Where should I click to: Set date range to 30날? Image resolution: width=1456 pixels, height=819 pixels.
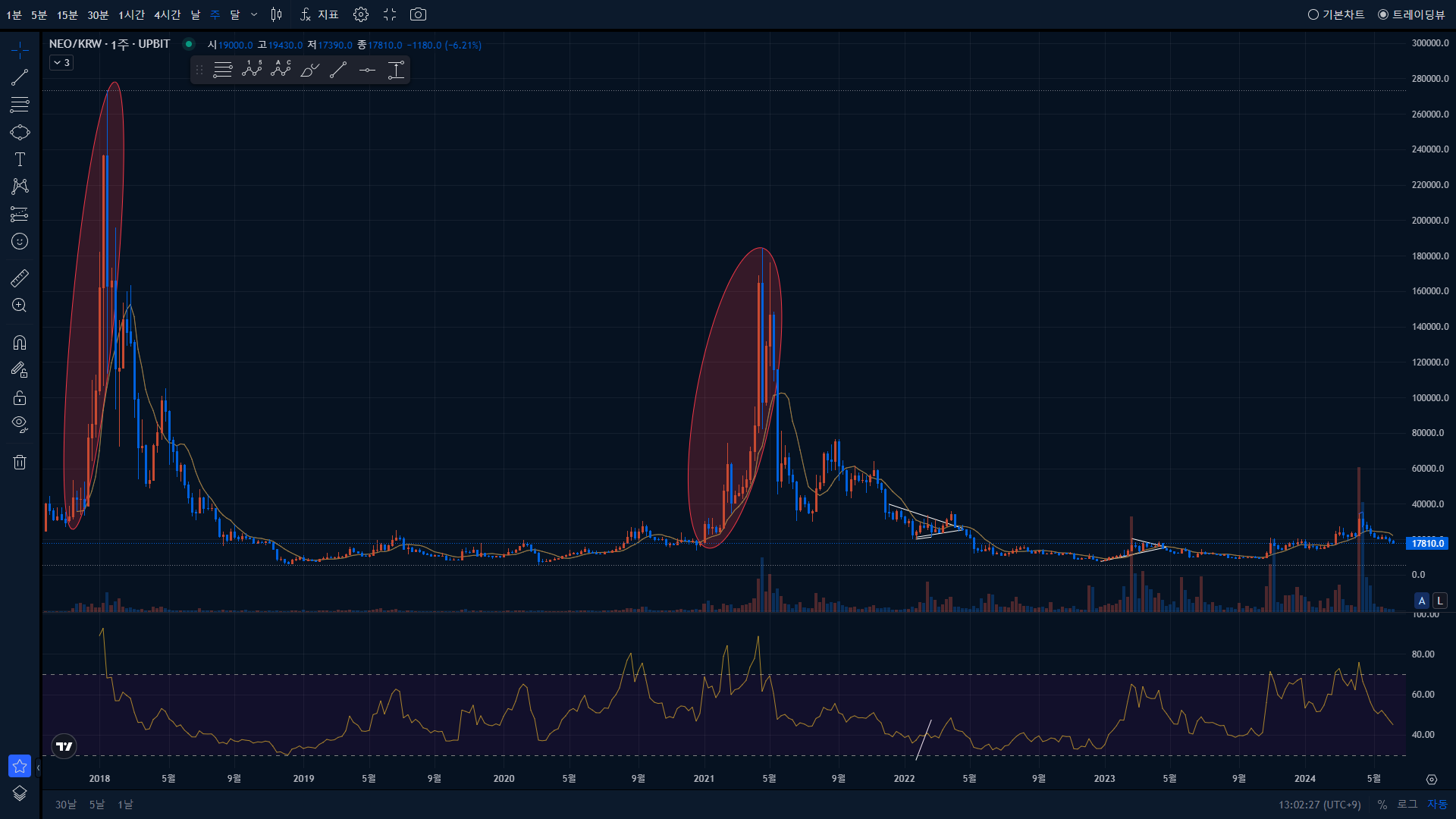point(66,805)
